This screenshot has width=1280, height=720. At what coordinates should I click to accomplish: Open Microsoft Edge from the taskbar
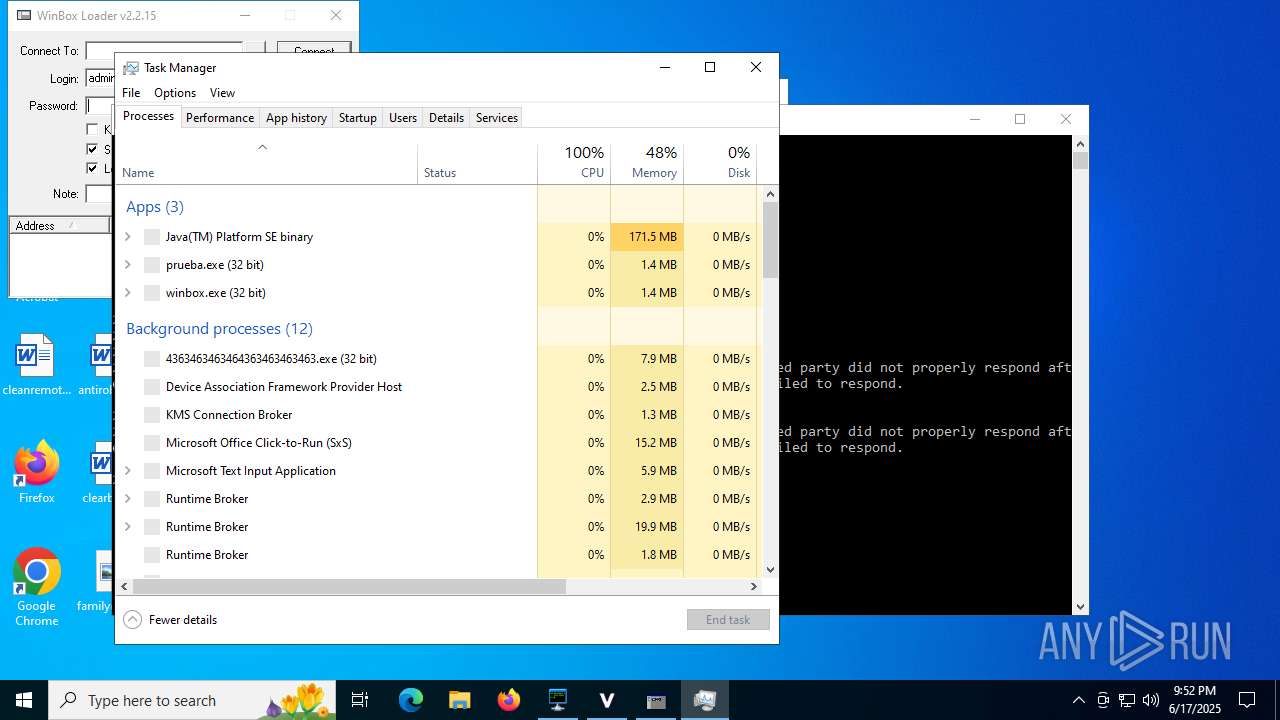(411, 700)
